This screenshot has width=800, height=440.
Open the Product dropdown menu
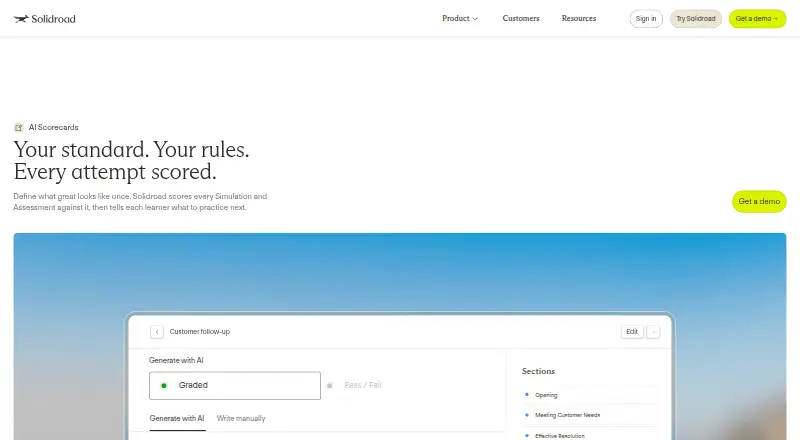point(460,18)
